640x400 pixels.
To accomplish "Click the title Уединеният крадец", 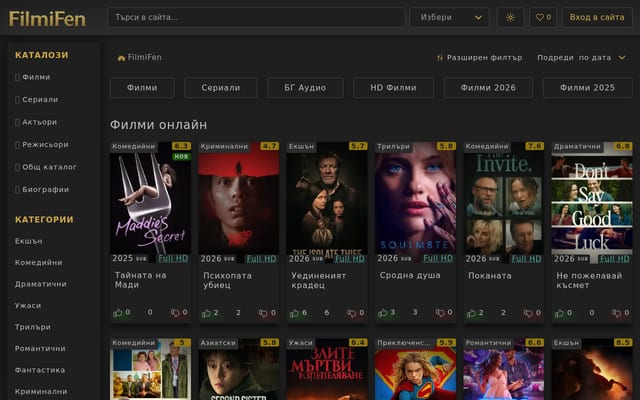I will click(319, 280).
